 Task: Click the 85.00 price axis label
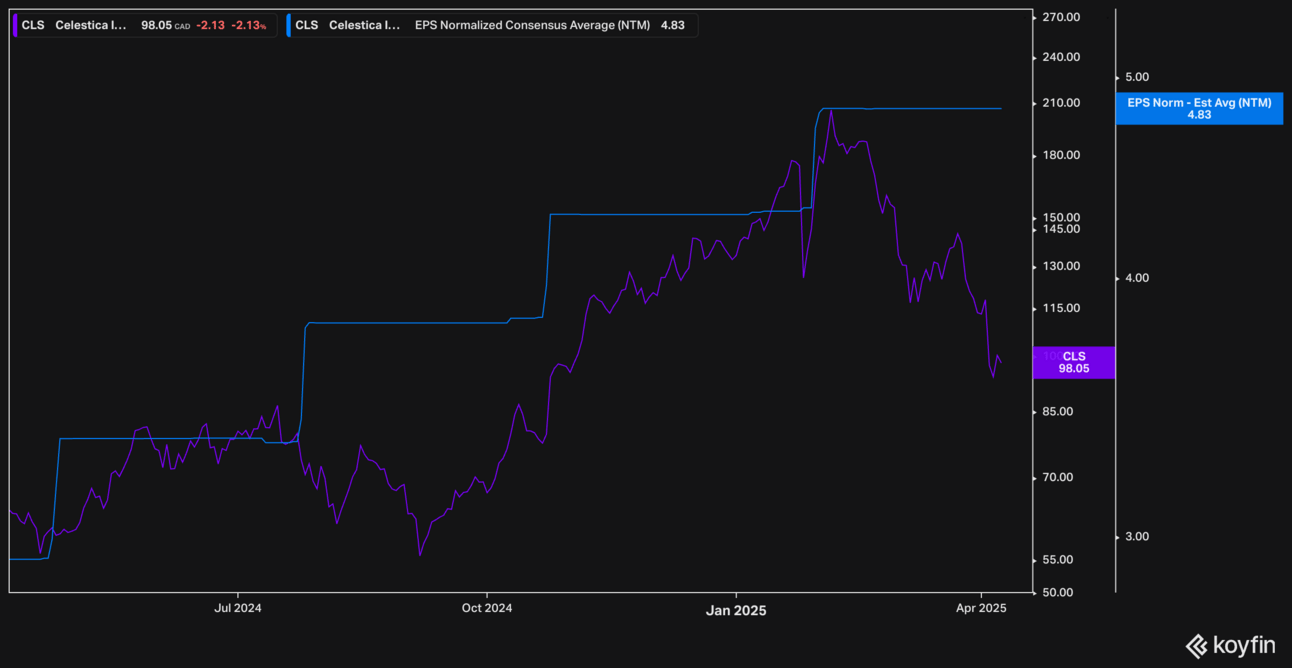tap(1057, 412)
